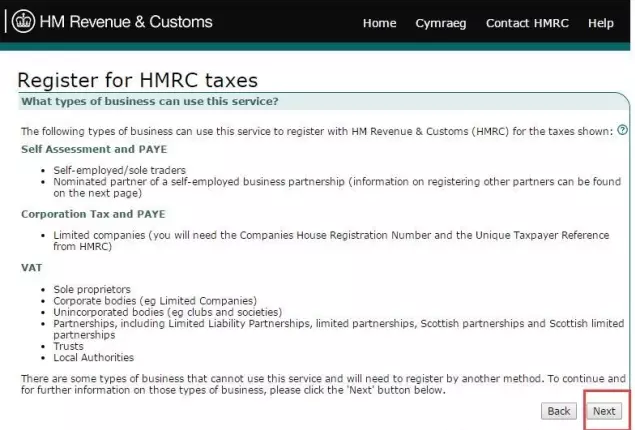Switch to the Cymraeg language version

(441, 23)
